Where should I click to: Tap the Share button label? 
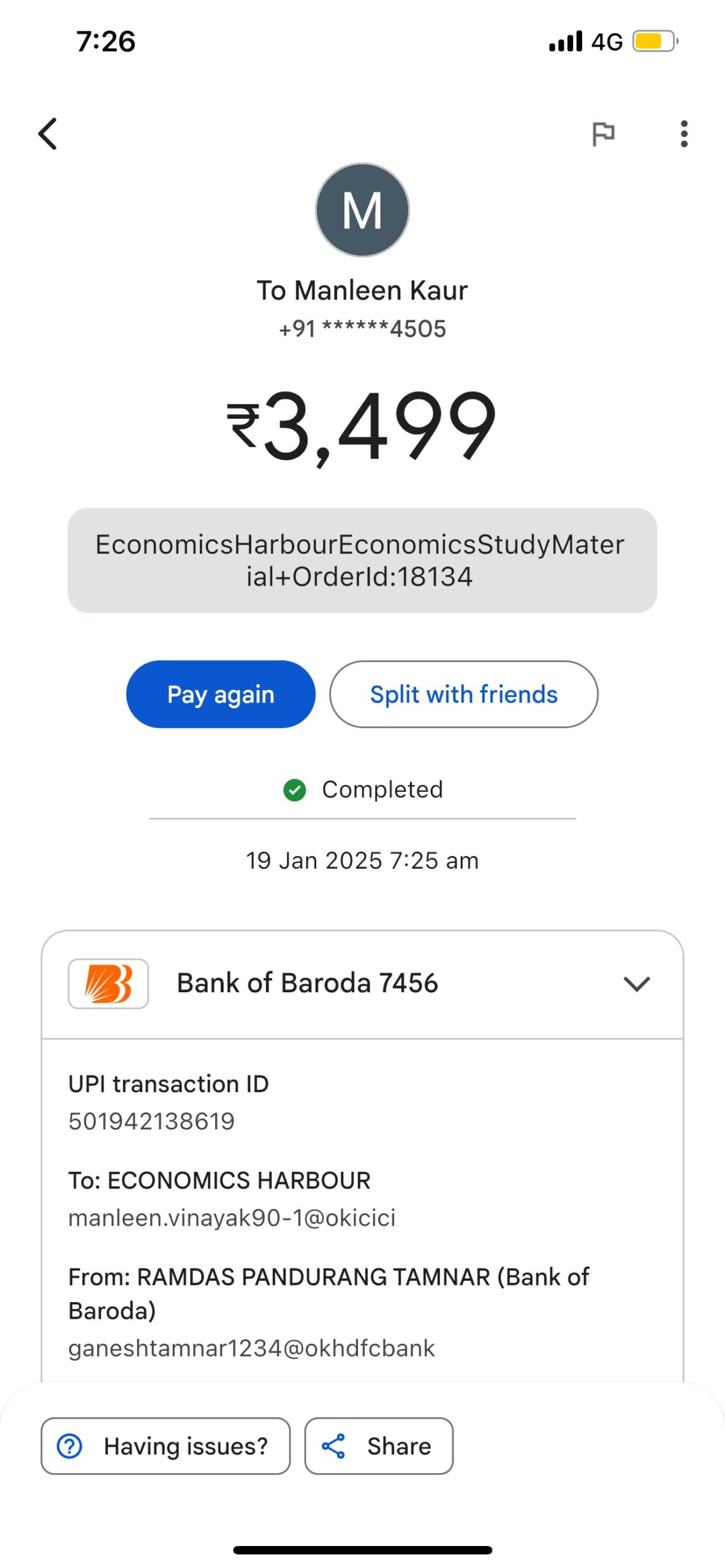click(399, 1445)
